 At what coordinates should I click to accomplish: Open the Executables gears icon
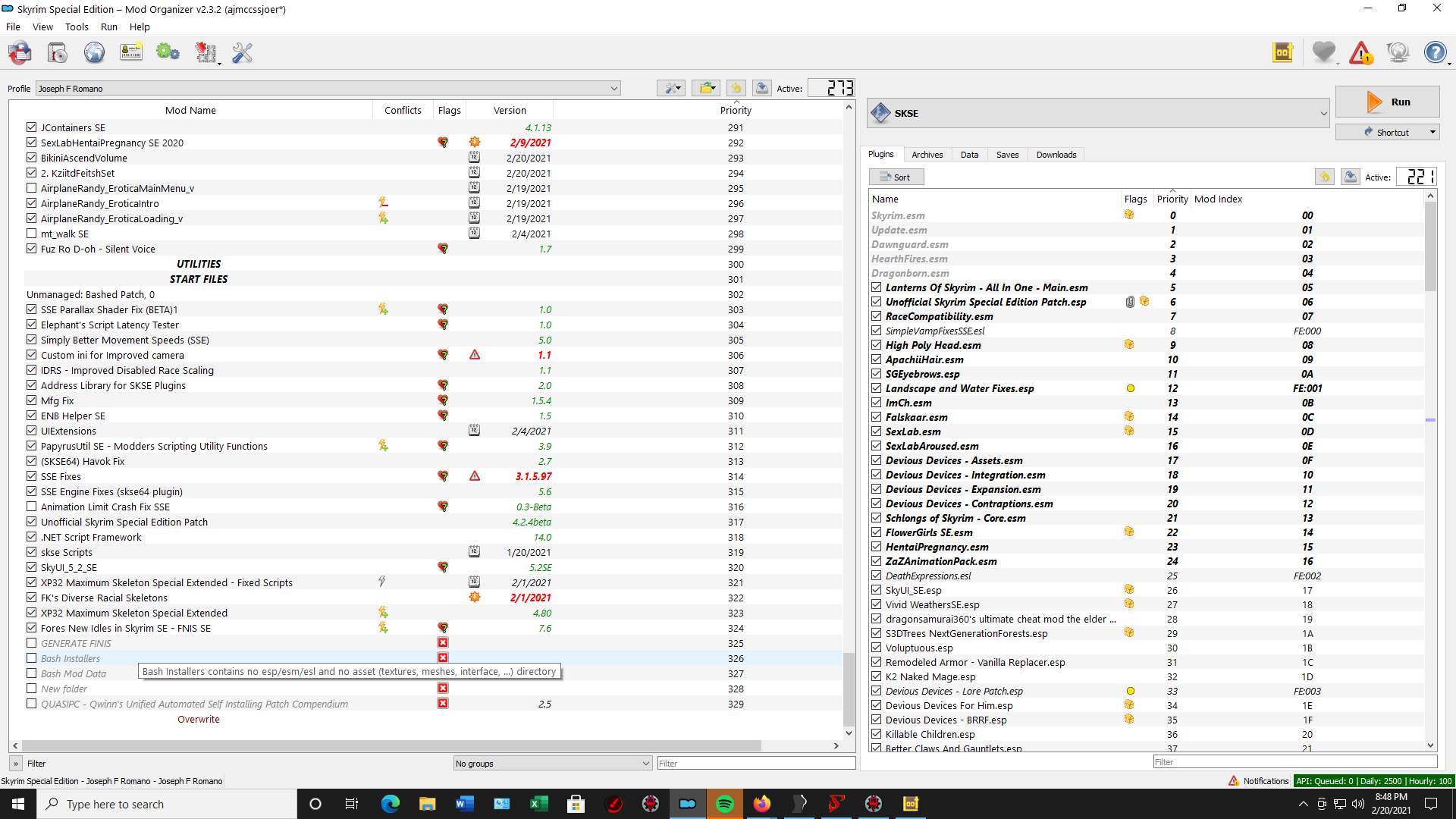point(168,53)
